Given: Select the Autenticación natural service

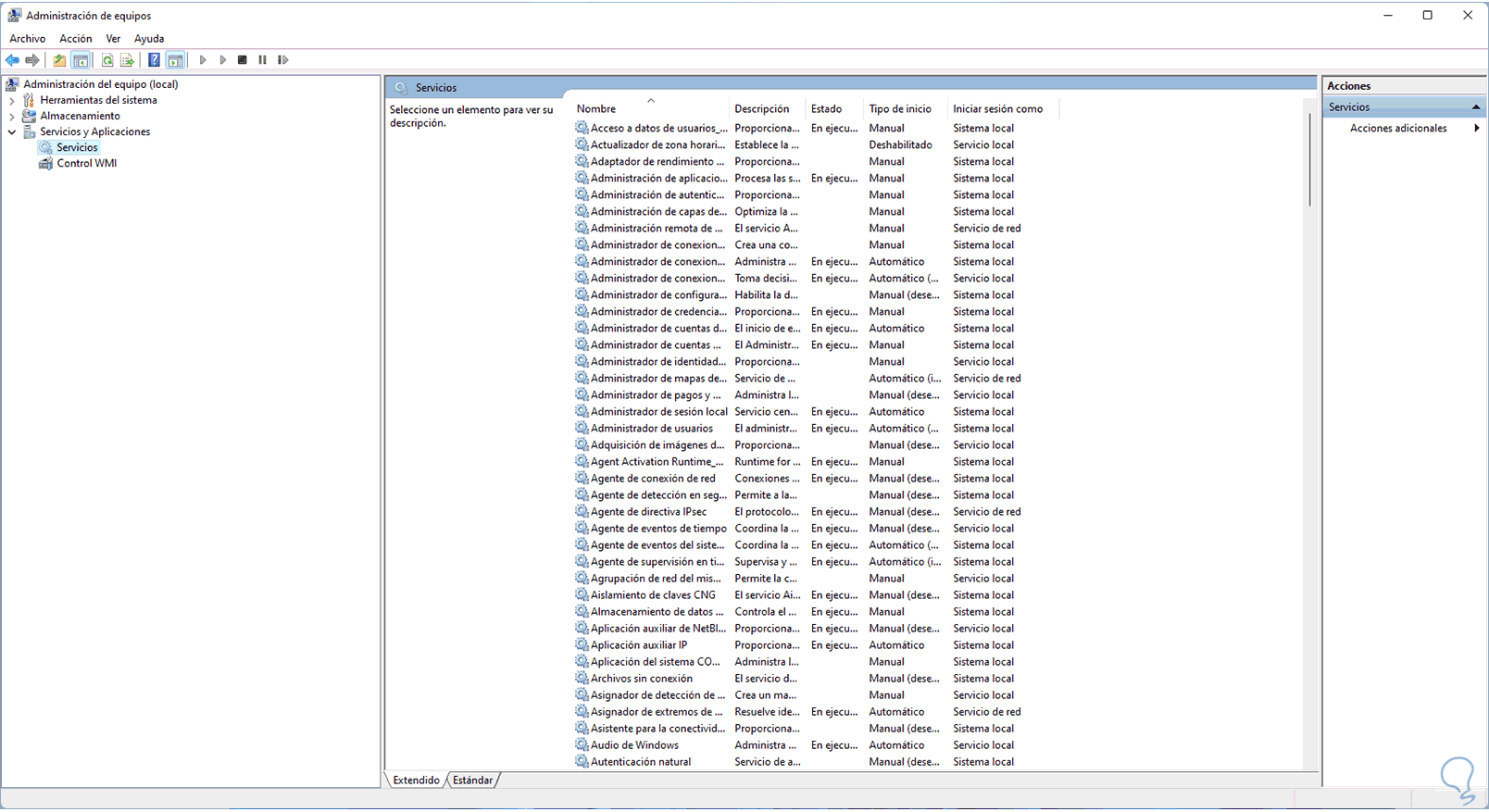Looking at the screenshot, I should pos(641,762).
